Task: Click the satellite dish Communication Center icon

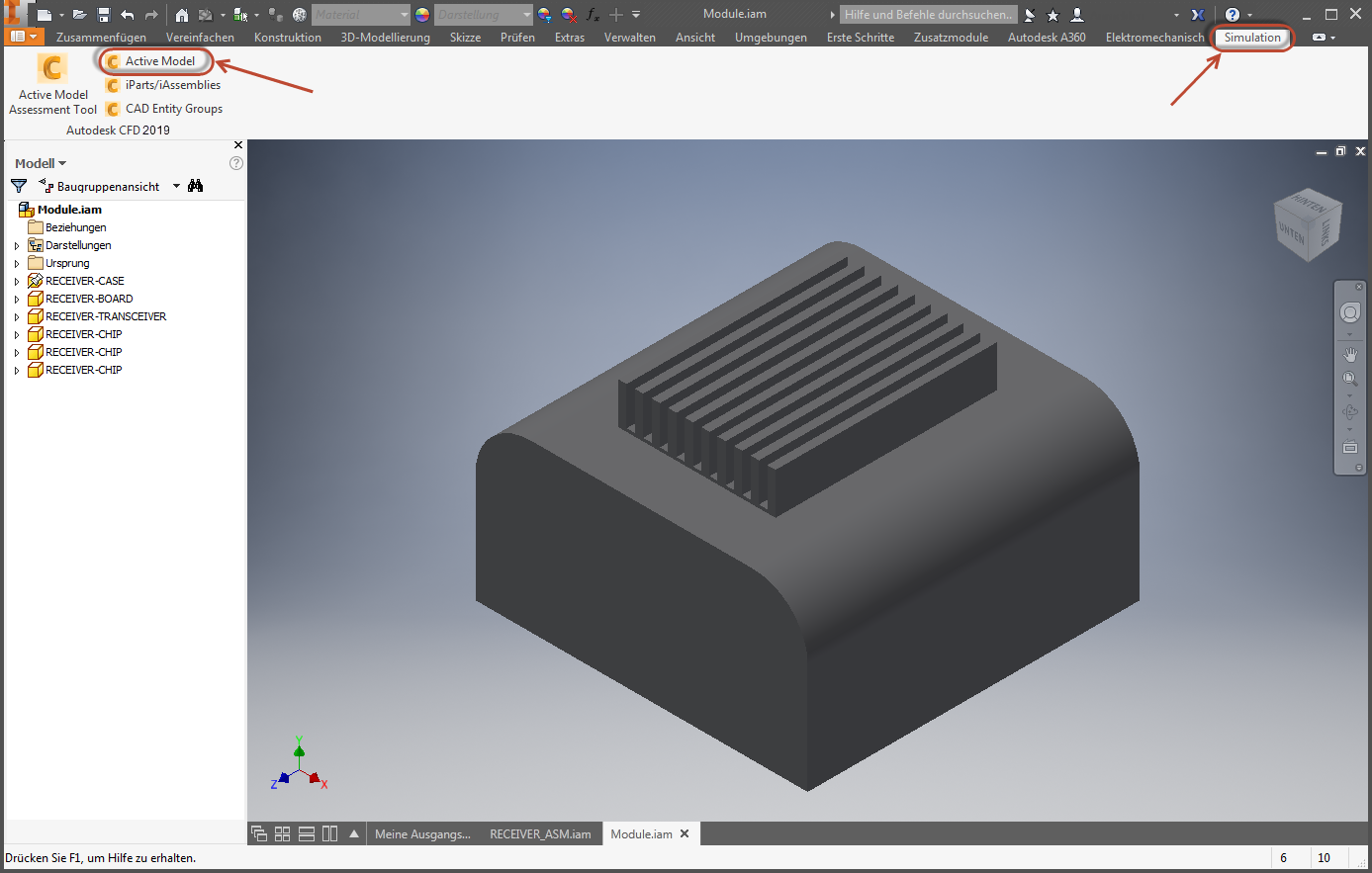Action: pos(1030,15)
